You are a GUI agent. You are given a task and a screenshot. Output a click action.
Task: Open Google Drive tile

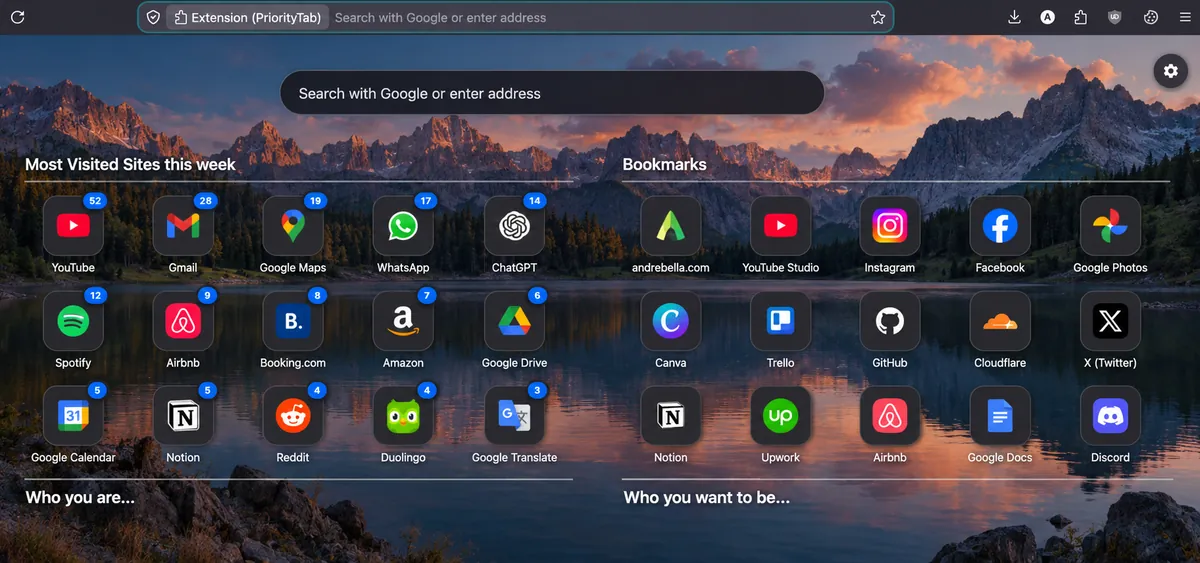pos(514,321)
